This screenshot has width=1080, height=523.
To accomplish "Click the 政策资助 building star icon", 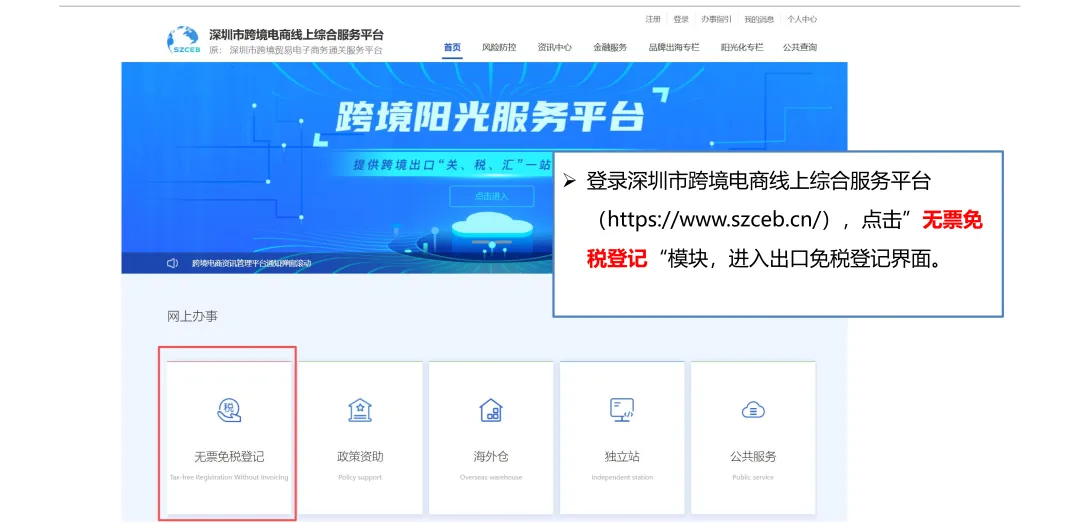I will pos(360,410).
